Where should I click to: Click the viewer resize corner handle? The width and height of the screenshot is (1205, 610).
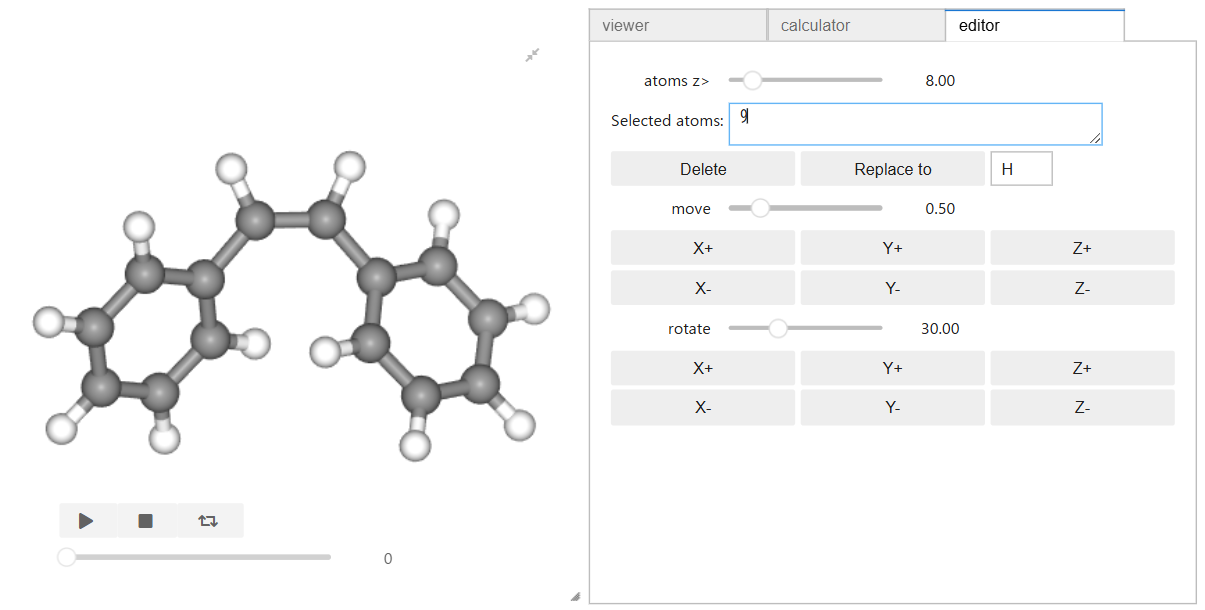pyautogui.click(x=575, y=596)
